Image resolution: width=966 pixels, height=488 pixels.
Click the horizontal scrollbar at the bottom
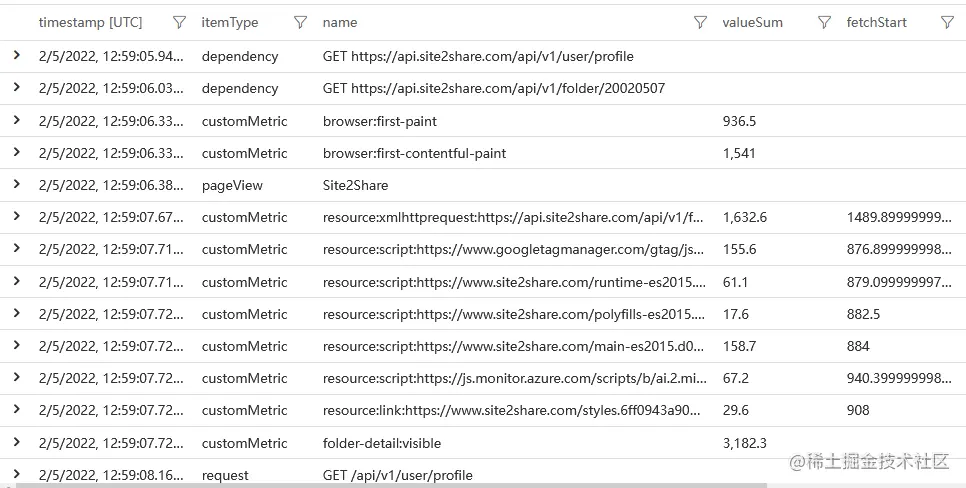point(400,485)
